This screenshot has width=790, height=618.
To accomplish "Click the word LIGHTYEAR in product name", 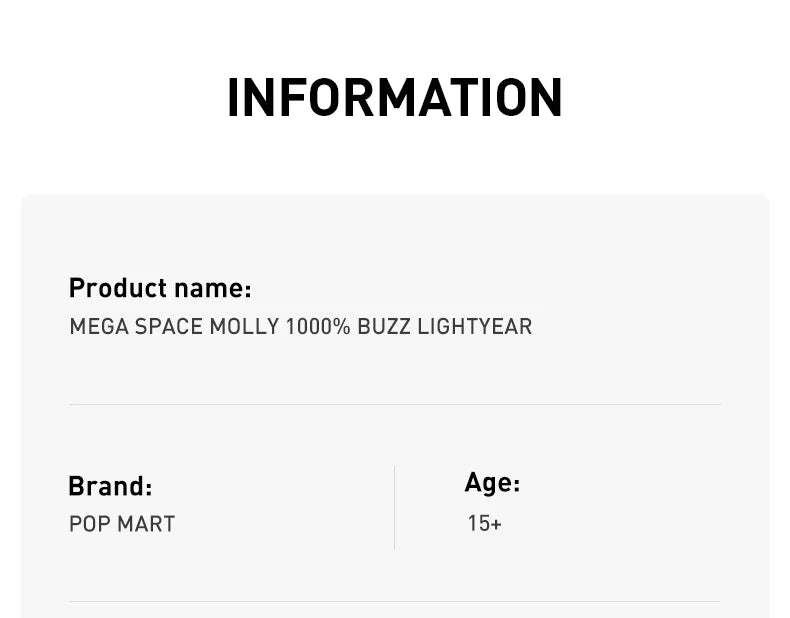I will pyautogui.click(x=475, y=327).
